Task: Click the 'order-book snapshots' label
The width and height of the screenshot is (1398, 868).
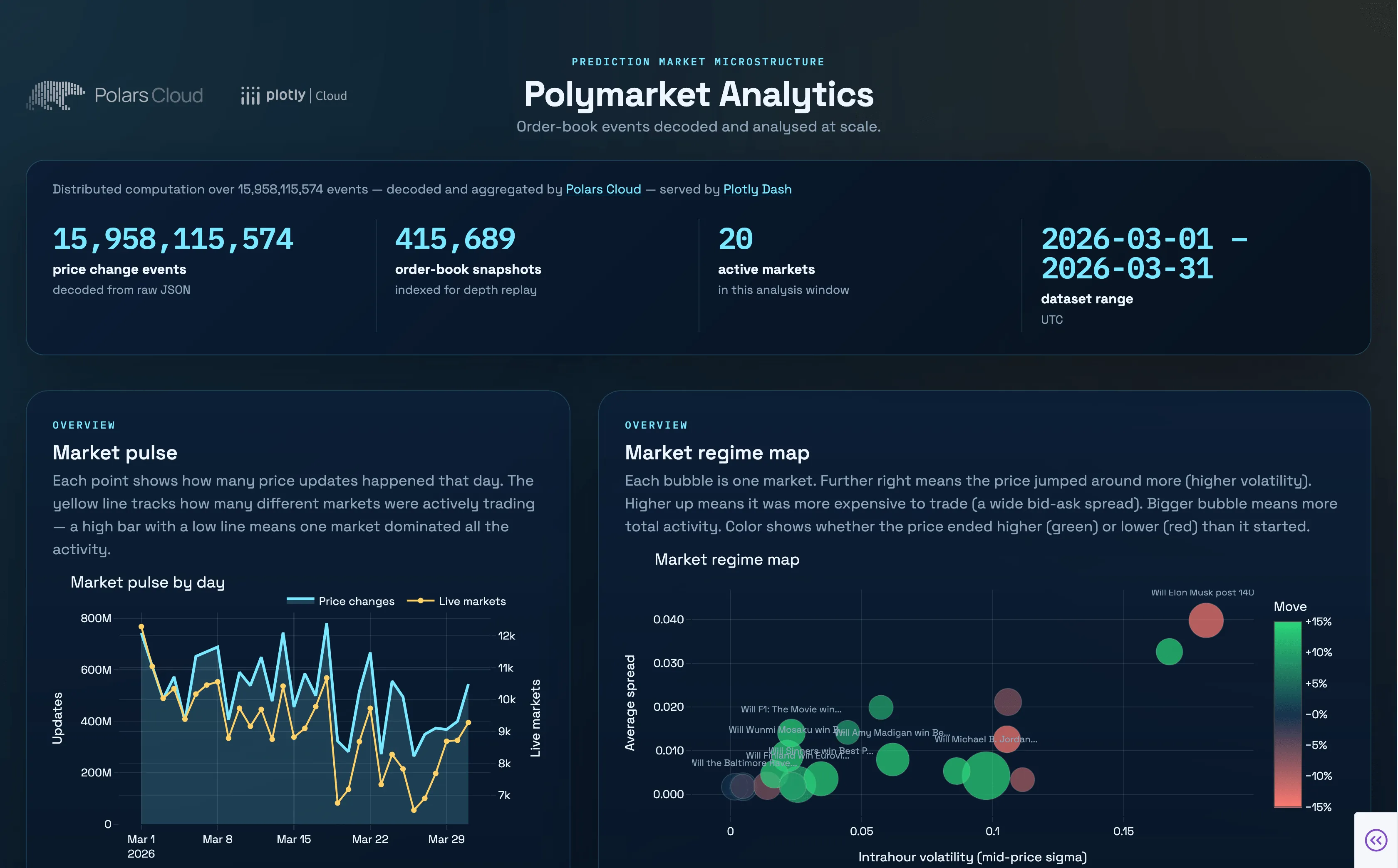Action: point(468,269)
